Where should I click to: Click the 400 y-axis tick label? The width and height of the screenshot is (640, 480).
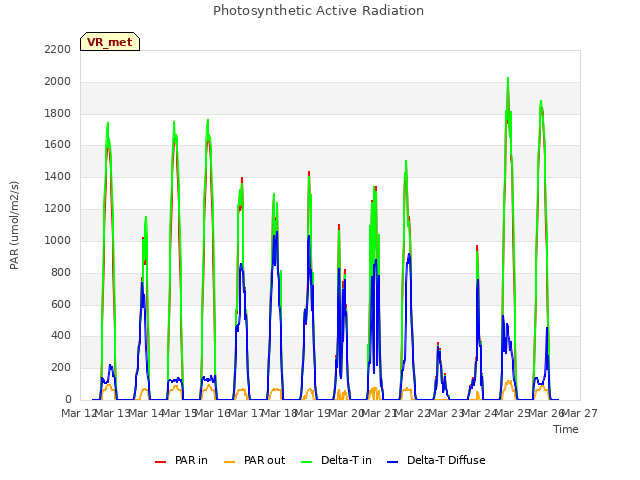coord(61,336)
